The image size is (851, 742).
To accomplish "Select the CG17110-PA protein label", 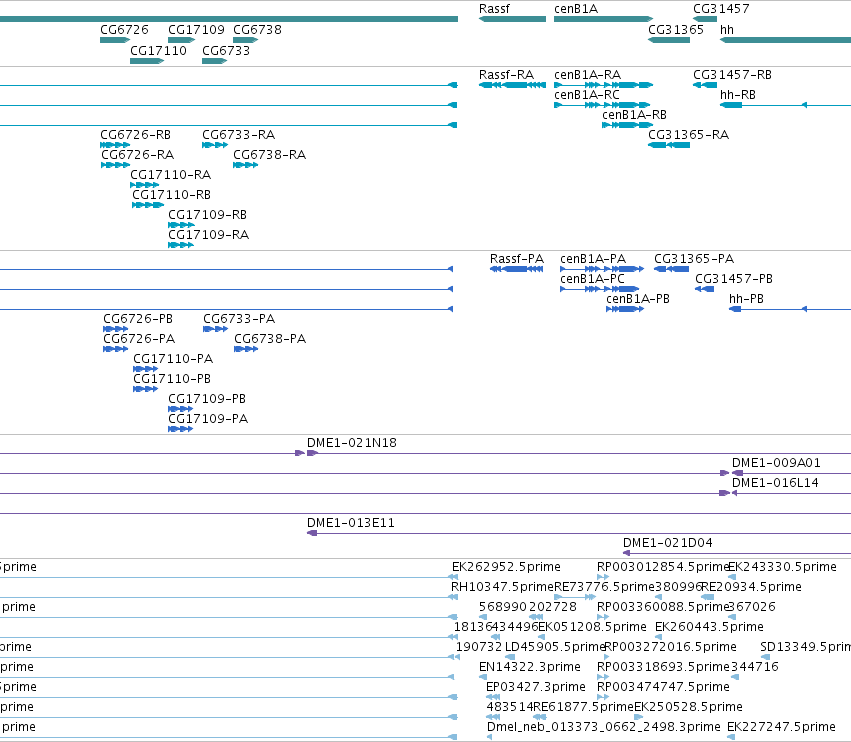I will pyautogui.click(x=173, y=359).
